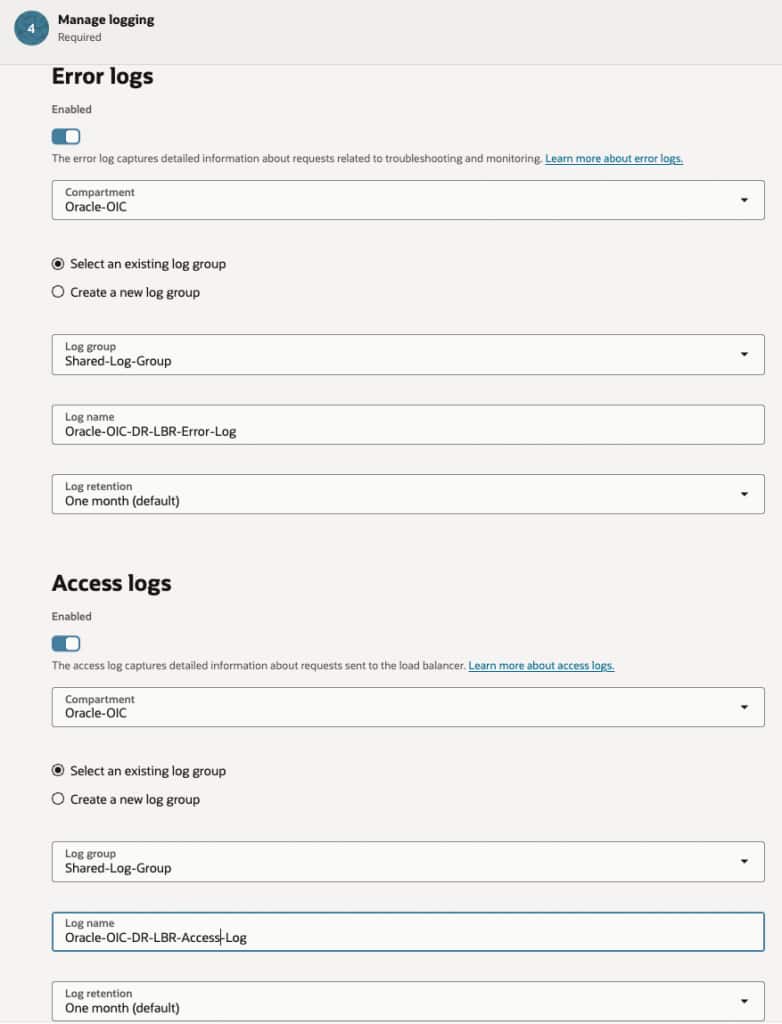Image resolution: width=782 pixels, height=1024 pixels.
Task: Disable the Error logs Enabled toggle
Action: (x=66, y=136)
